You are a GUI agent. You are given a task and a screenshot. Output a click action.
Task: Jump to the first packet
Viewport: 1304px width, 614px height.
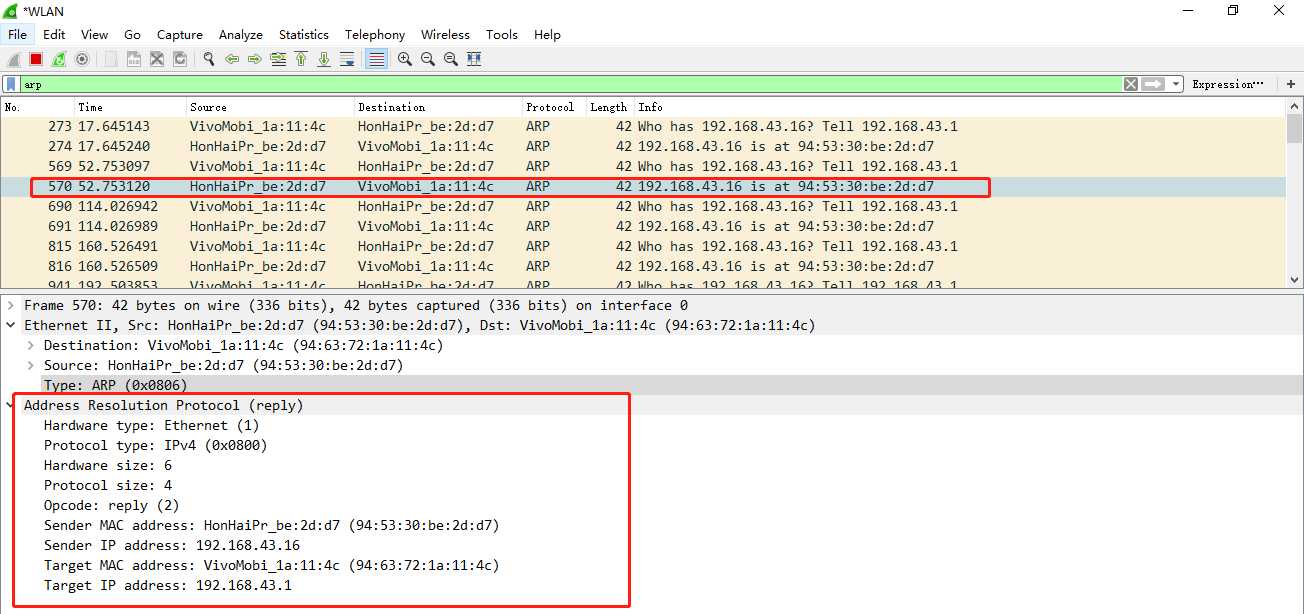point(301,60)
